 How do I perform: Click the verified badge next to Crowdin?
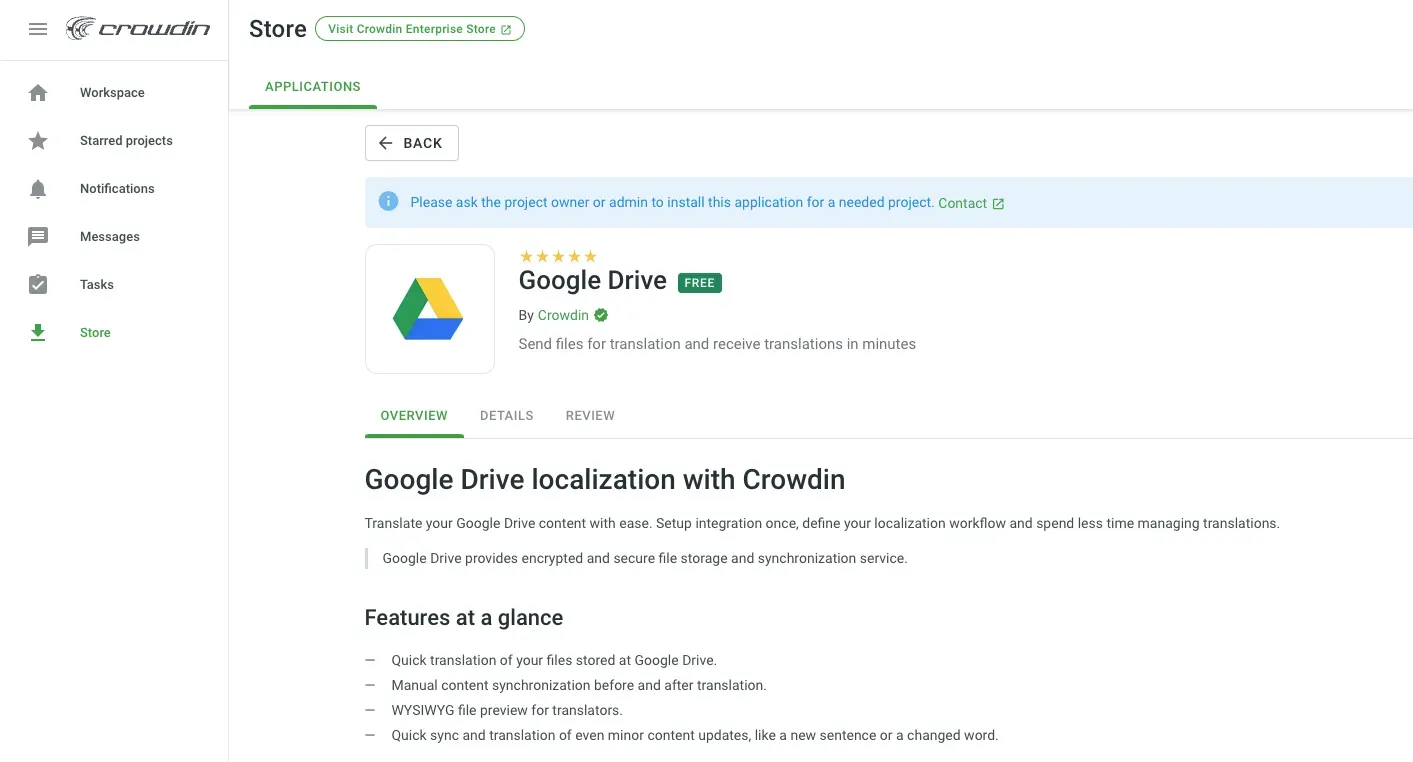click(600, 314)
